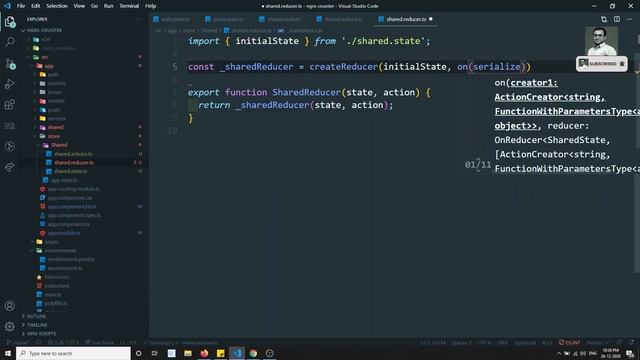Open the Explorer view in the activity bar

10,22
